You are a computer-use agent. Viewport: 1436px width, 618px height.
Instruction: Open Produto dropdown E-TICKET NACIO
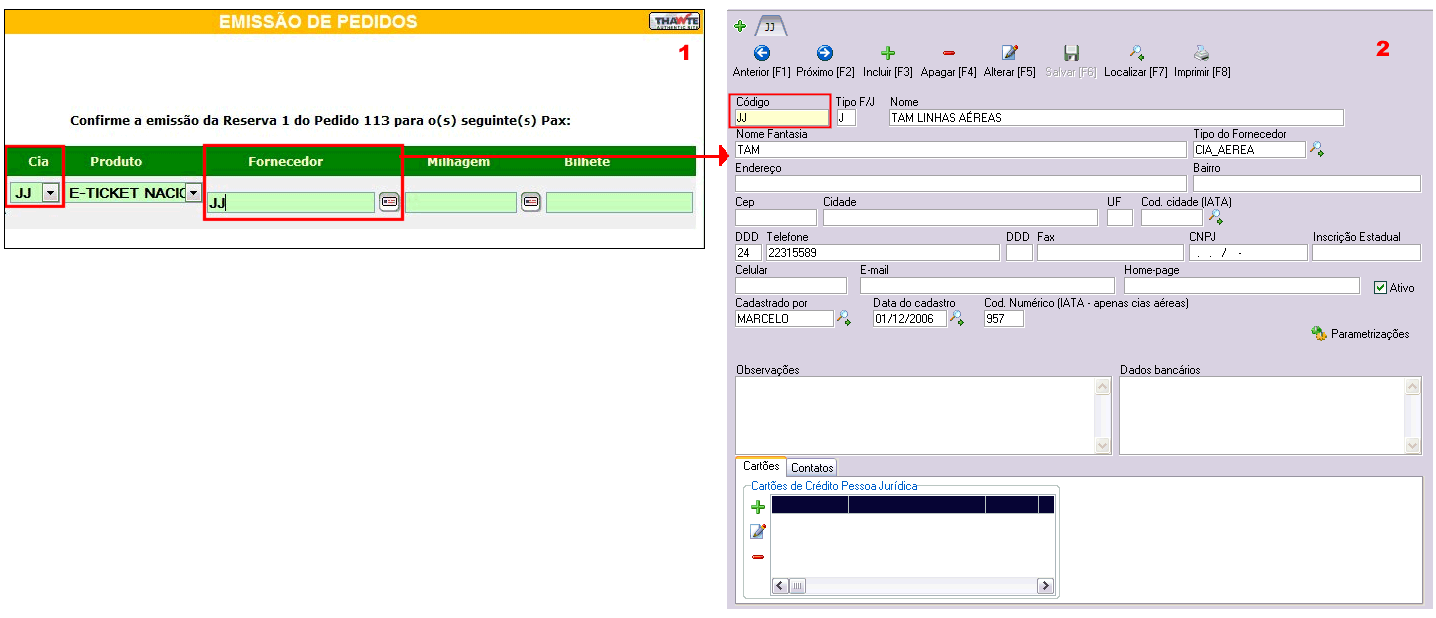(x=194, y=193)
